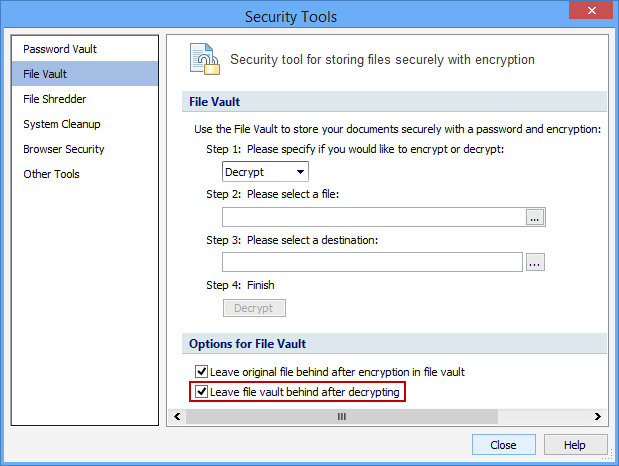This screenshot has width=619, height=466.
Task: Click the Step 2 file path field
Action: (373, 217)
